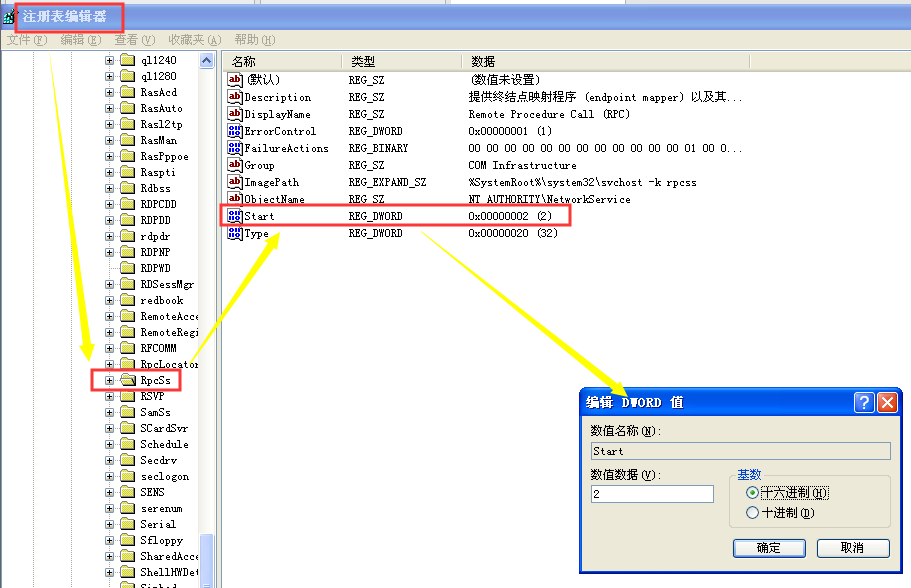Select the serenum tree item
Image resolution: width=911 pixels, height=588 pixels.
162,508
